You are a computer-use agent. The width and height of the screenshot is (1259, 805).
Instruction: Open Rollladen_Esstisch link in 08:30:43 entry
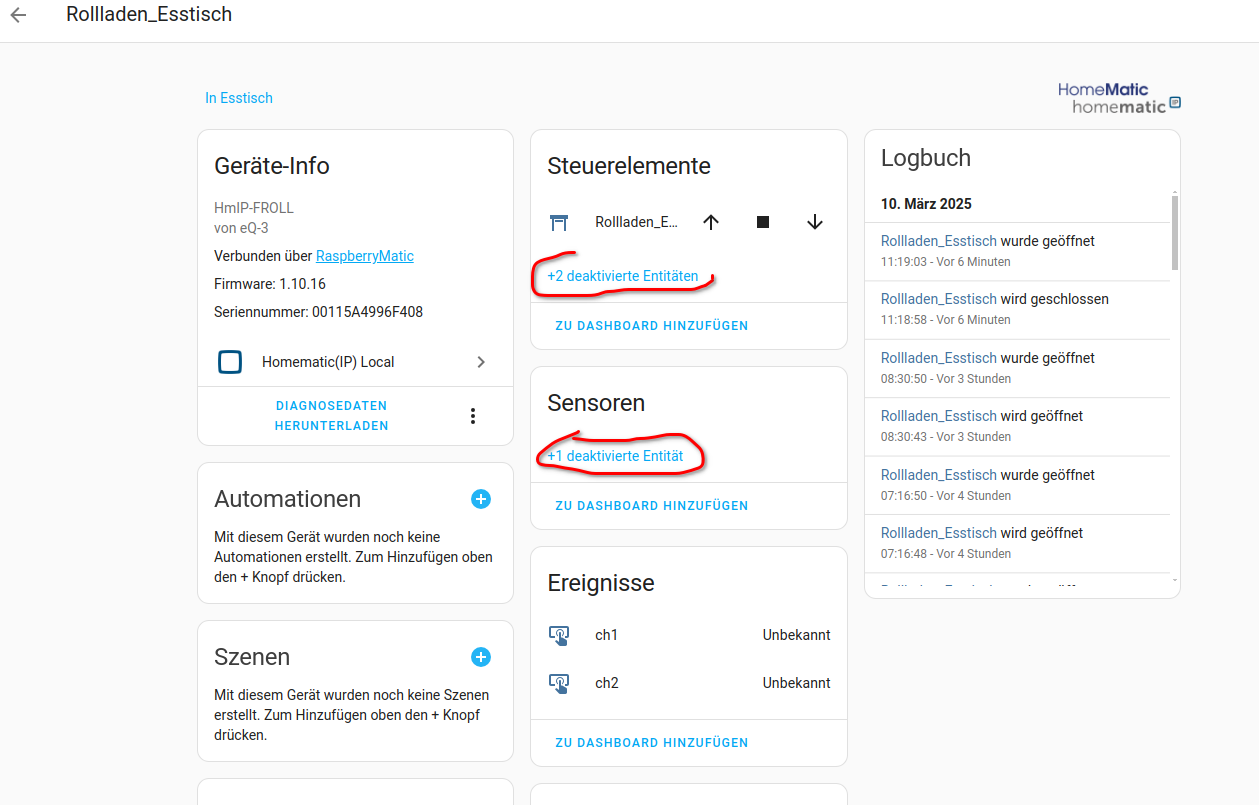click(939, 416)
